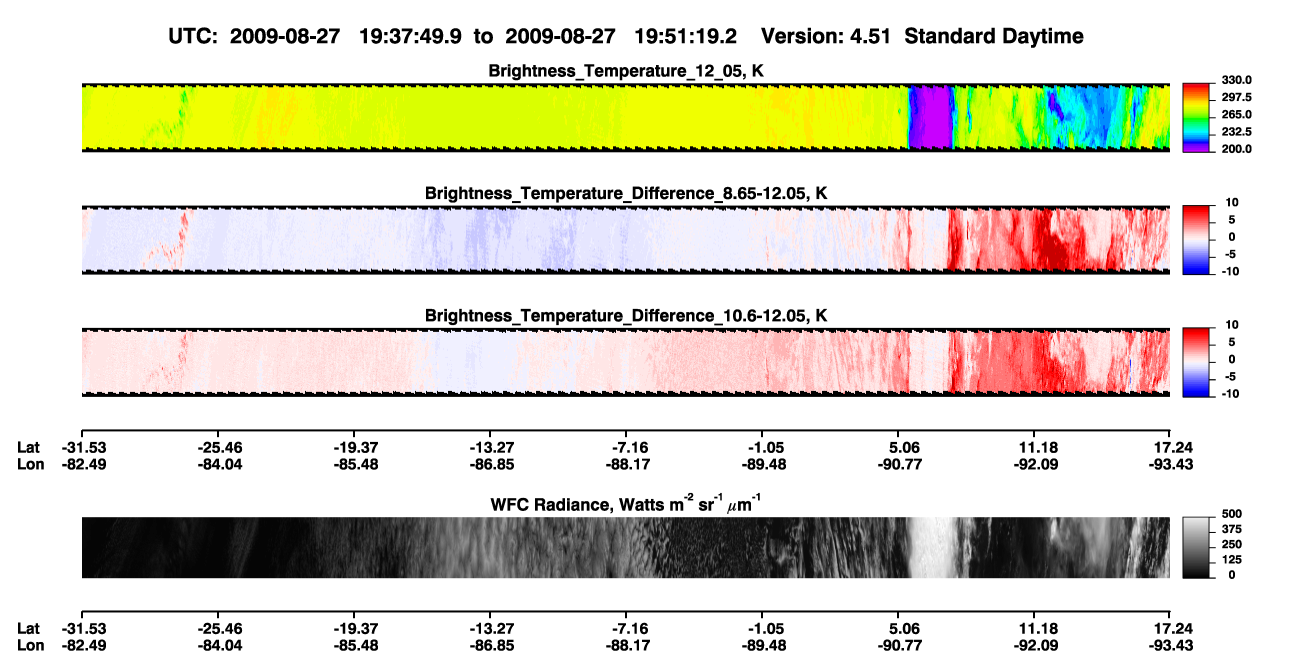1300x667 pixels.
Task: Click WFC colorbar label 500
Action: tap(1231, 513)
